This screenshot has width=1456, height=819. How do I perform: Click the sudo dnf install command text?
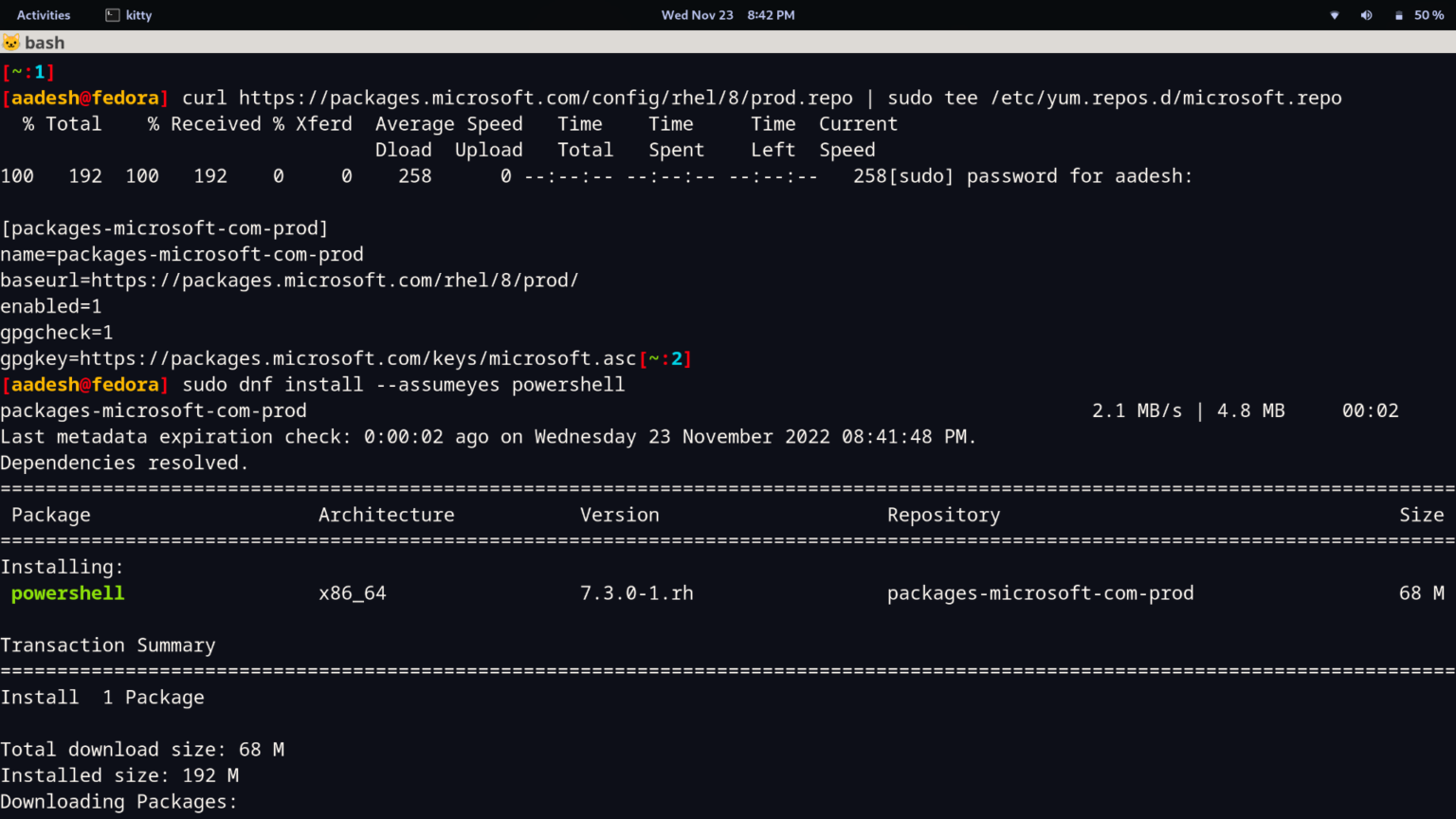click(x=403, y=385)
